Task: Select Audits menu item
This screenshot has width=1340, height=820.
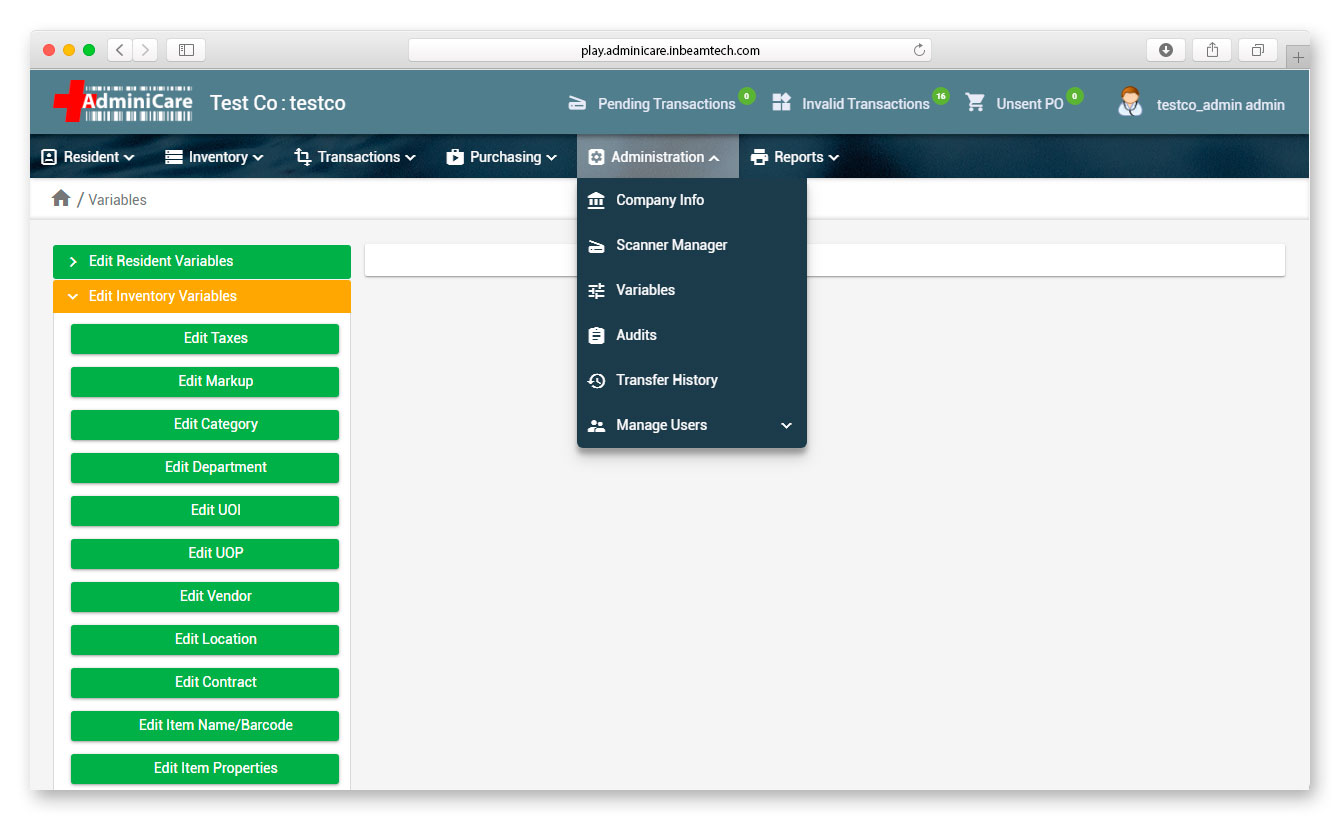Action: (692, 335)
